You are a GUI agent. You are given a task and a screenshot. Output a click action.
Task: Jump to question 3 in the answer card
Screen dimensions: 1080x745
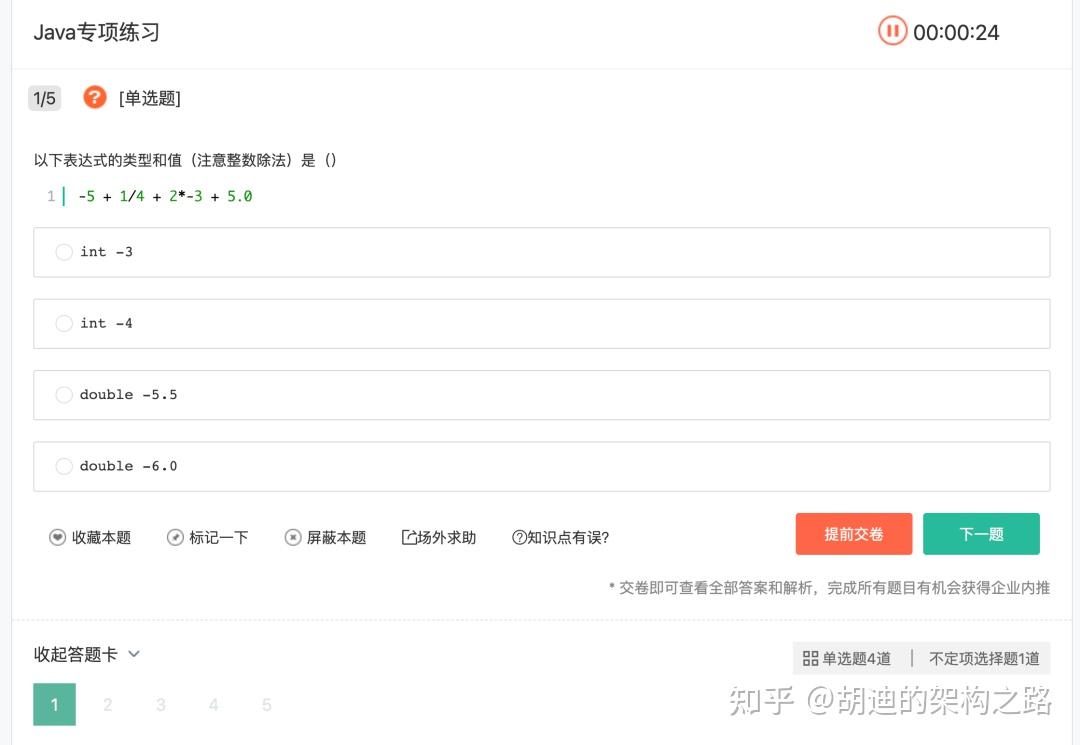(x=160, y=704)
